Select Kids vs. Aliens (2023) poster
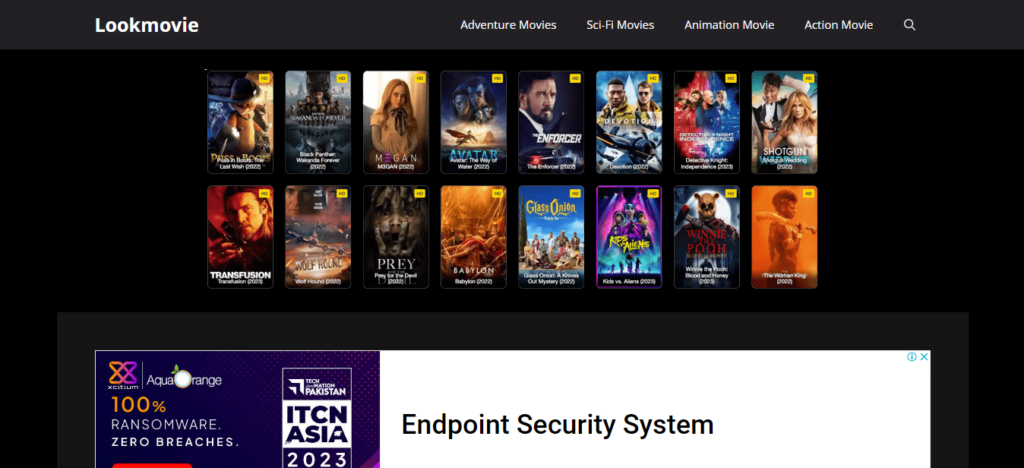 pos(629,237)
